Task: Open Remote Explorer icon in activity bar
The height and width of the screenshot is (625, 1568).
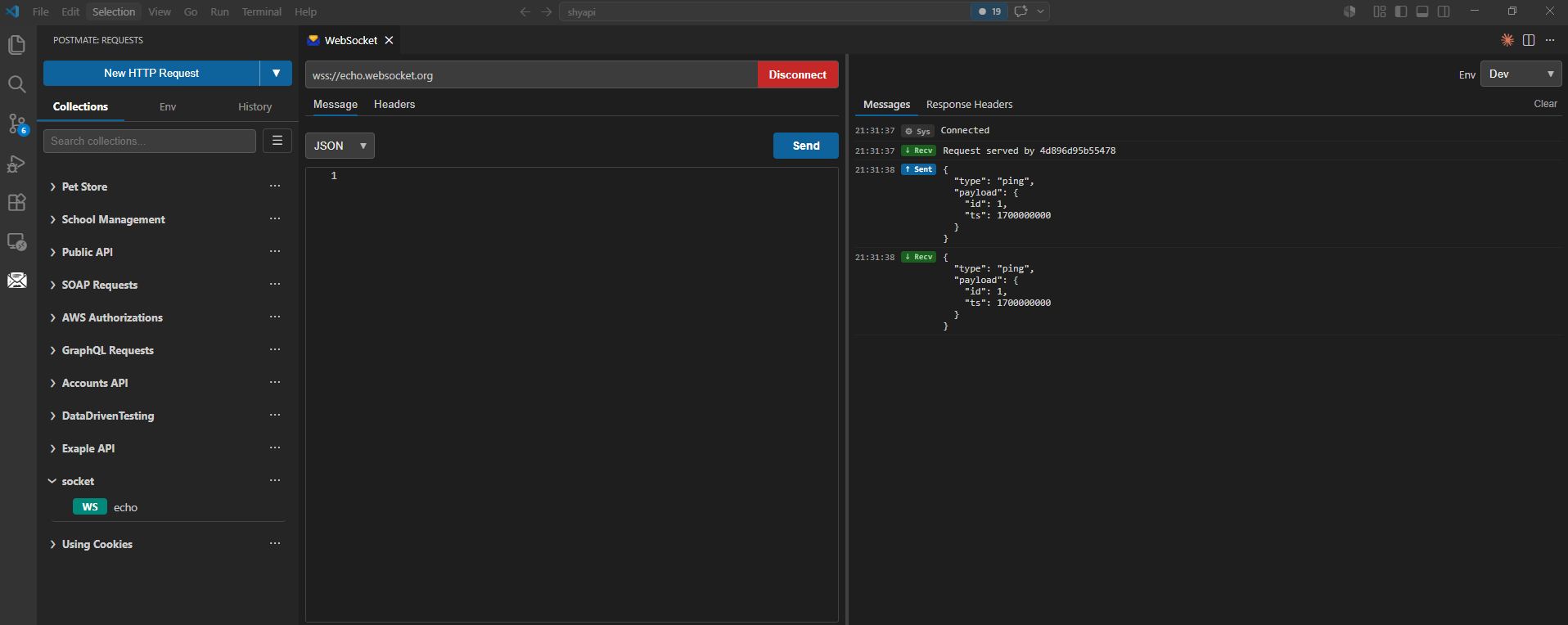Action: (x=17, y=241)
